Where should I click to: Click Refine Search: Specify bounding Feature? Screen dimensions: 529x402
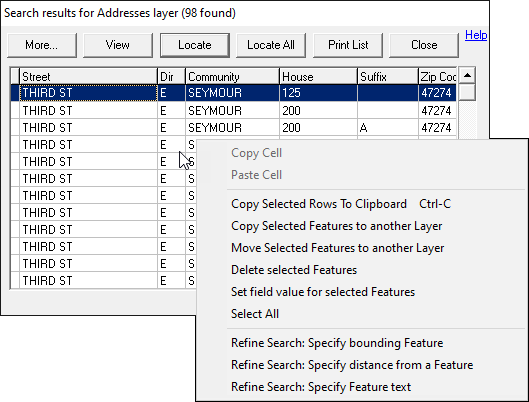point(337,343)
